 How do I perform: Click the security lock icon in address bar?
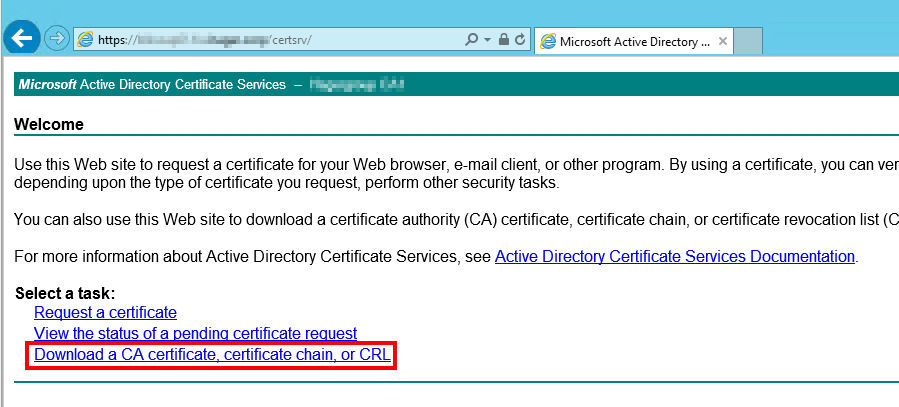(x=503, y=40)
